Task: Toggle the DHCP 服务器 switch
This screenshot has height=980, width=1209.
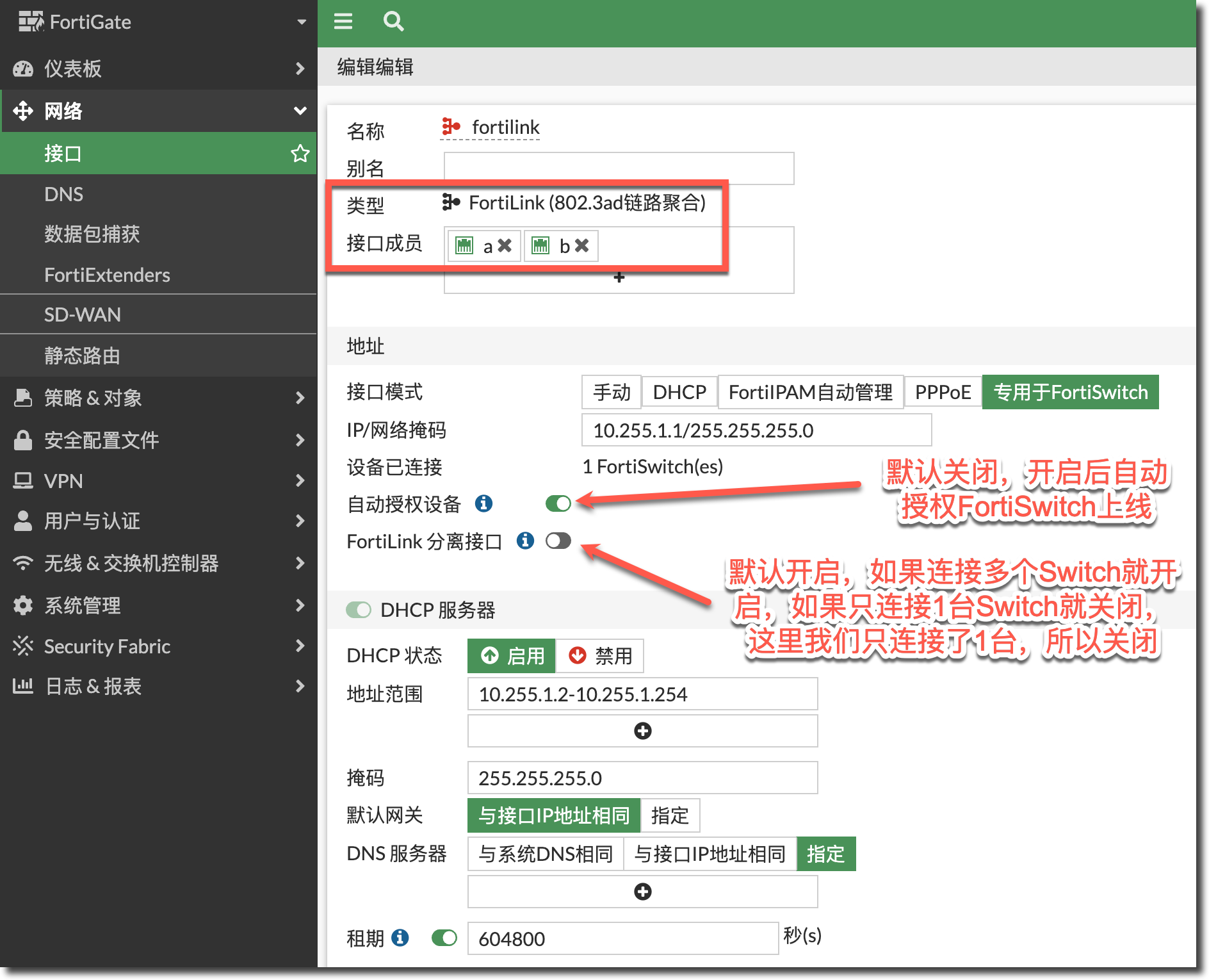Action: pos(359,610)
